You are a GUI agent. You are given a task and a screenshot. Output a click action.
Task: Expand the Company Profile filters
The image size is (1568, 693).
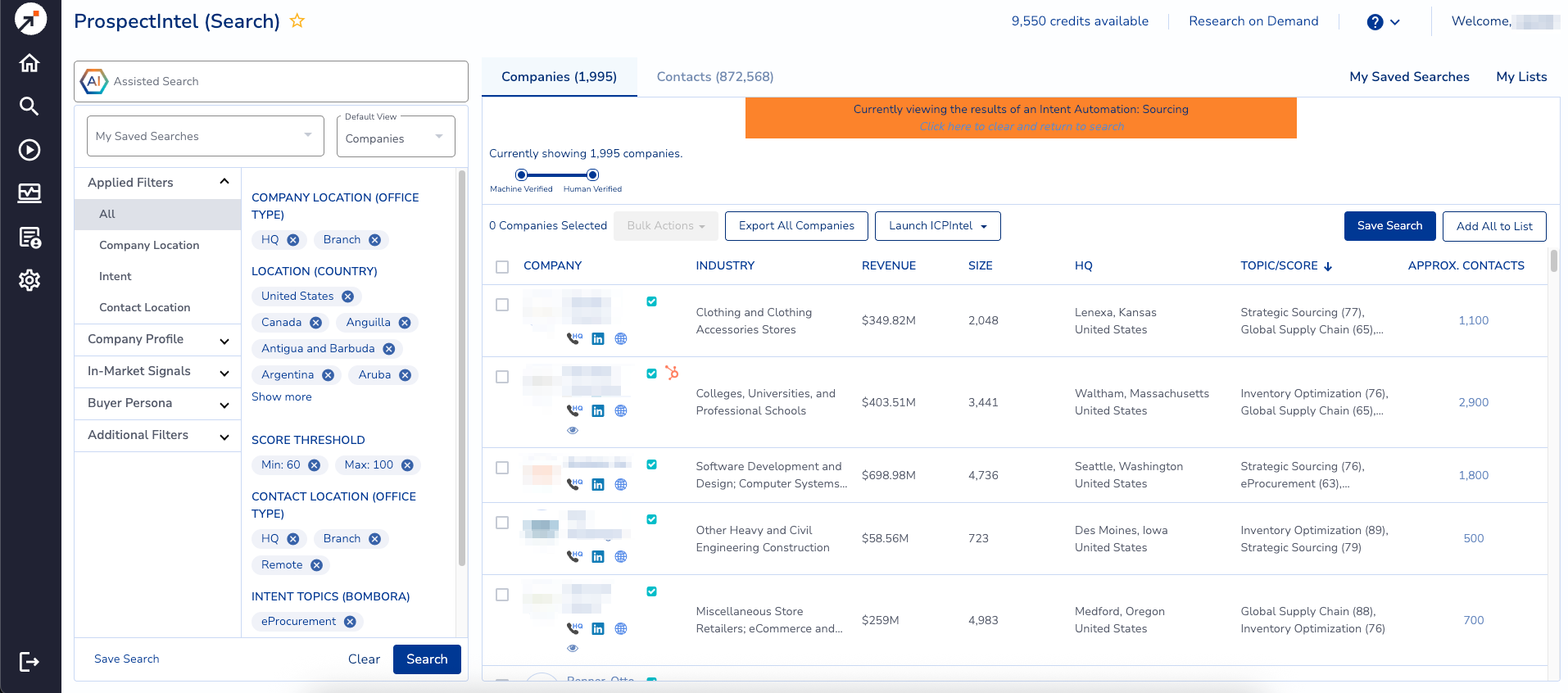coord(224,341)
